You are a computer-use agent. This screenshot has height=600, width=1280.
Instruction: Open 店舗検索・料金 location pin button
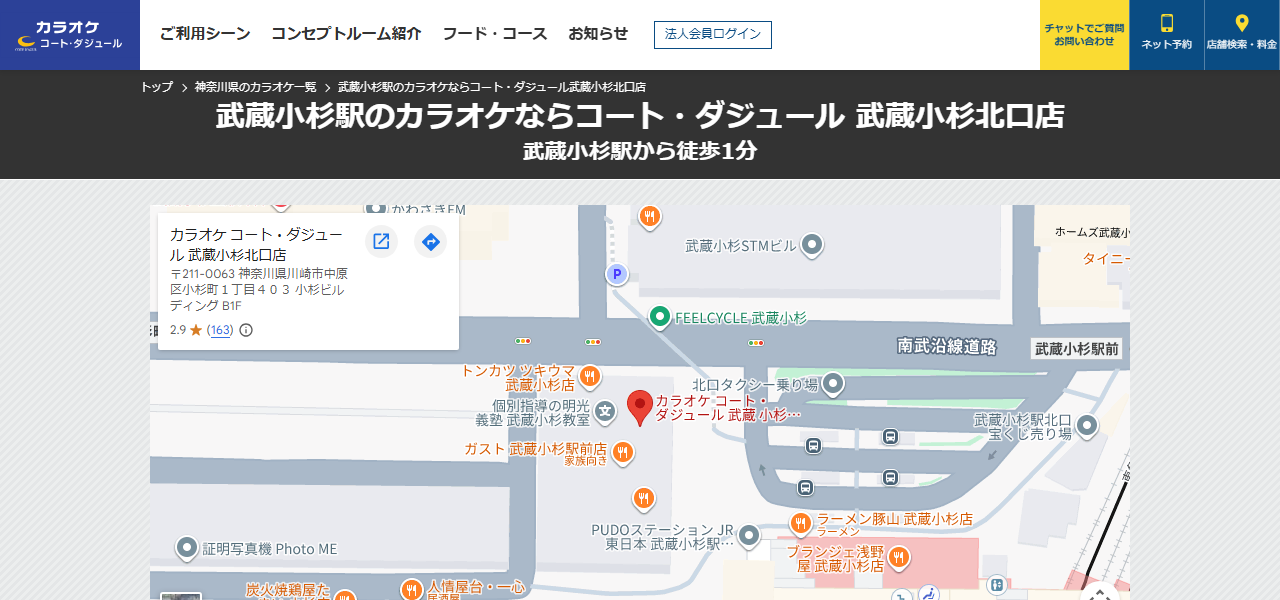[x=1242, y=35]
